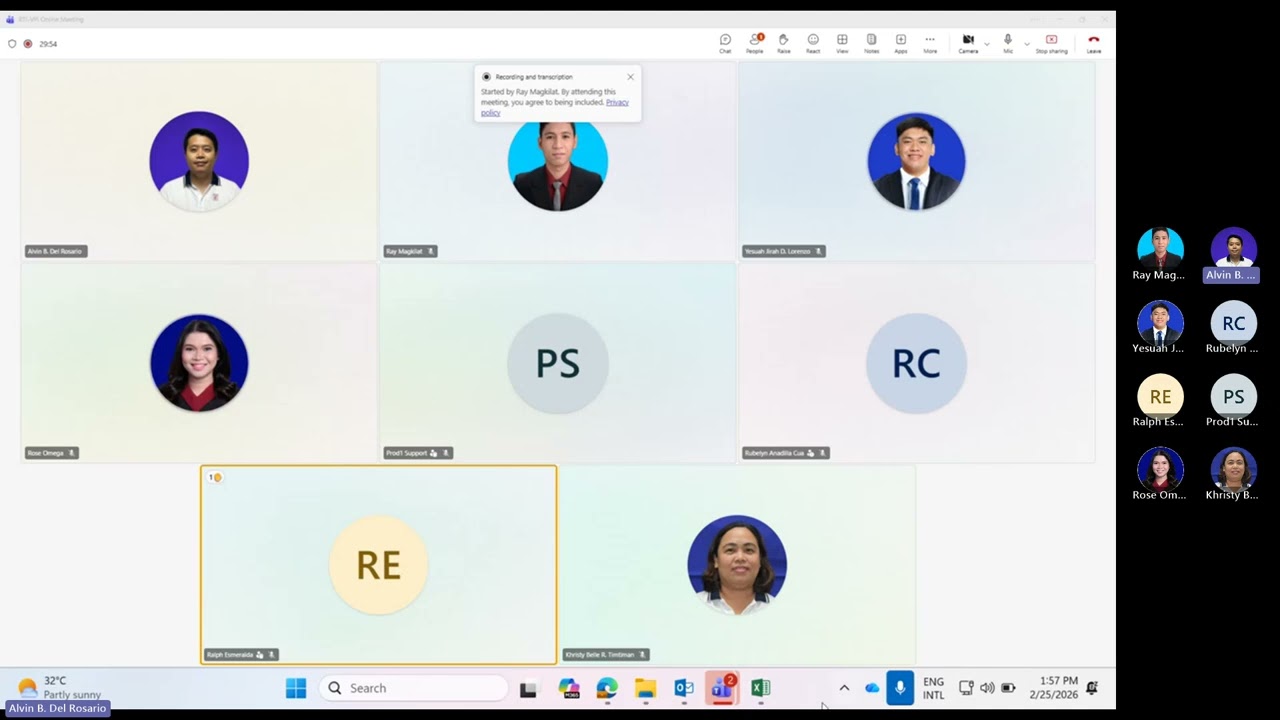Click Yesuah J... side panel avatar

(1160, 323)
